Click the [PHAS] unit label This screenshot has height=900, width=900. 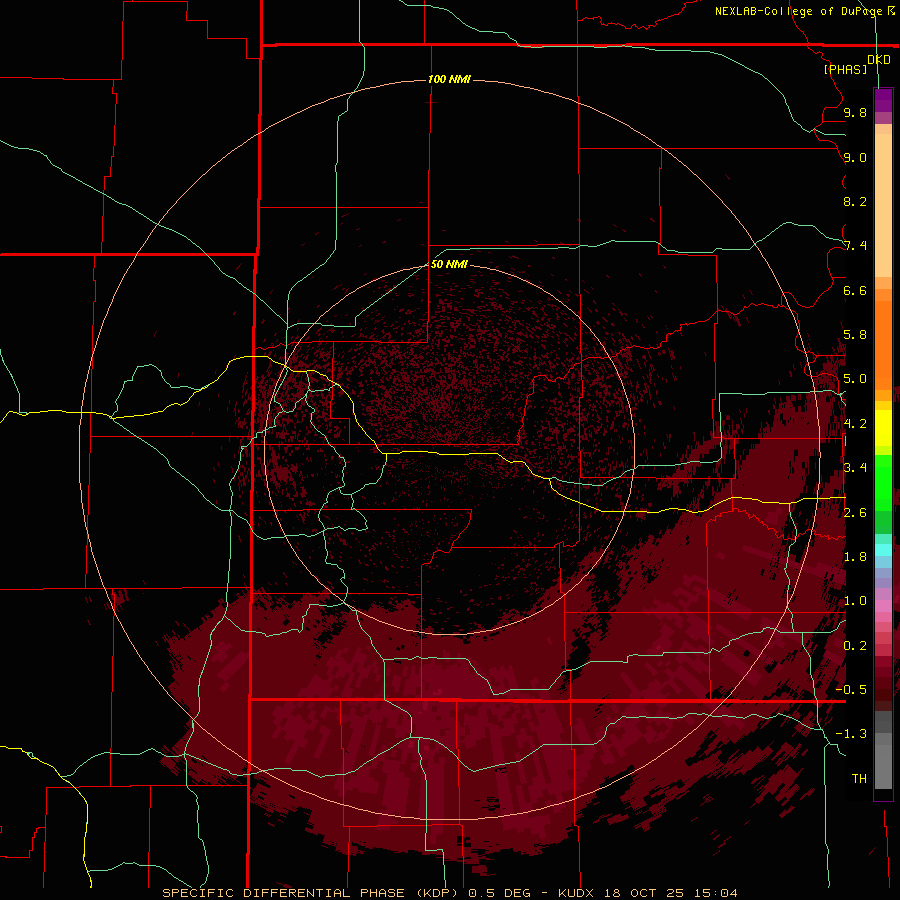coord(845,69)
